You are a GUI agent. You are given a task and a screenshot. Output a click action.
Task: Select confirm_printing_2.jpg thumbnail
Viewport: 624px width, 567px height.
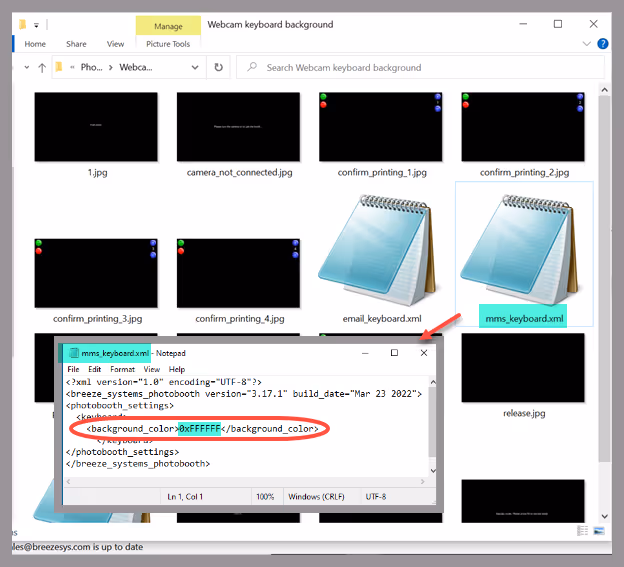pyautogui.click(x=523, y=127)
